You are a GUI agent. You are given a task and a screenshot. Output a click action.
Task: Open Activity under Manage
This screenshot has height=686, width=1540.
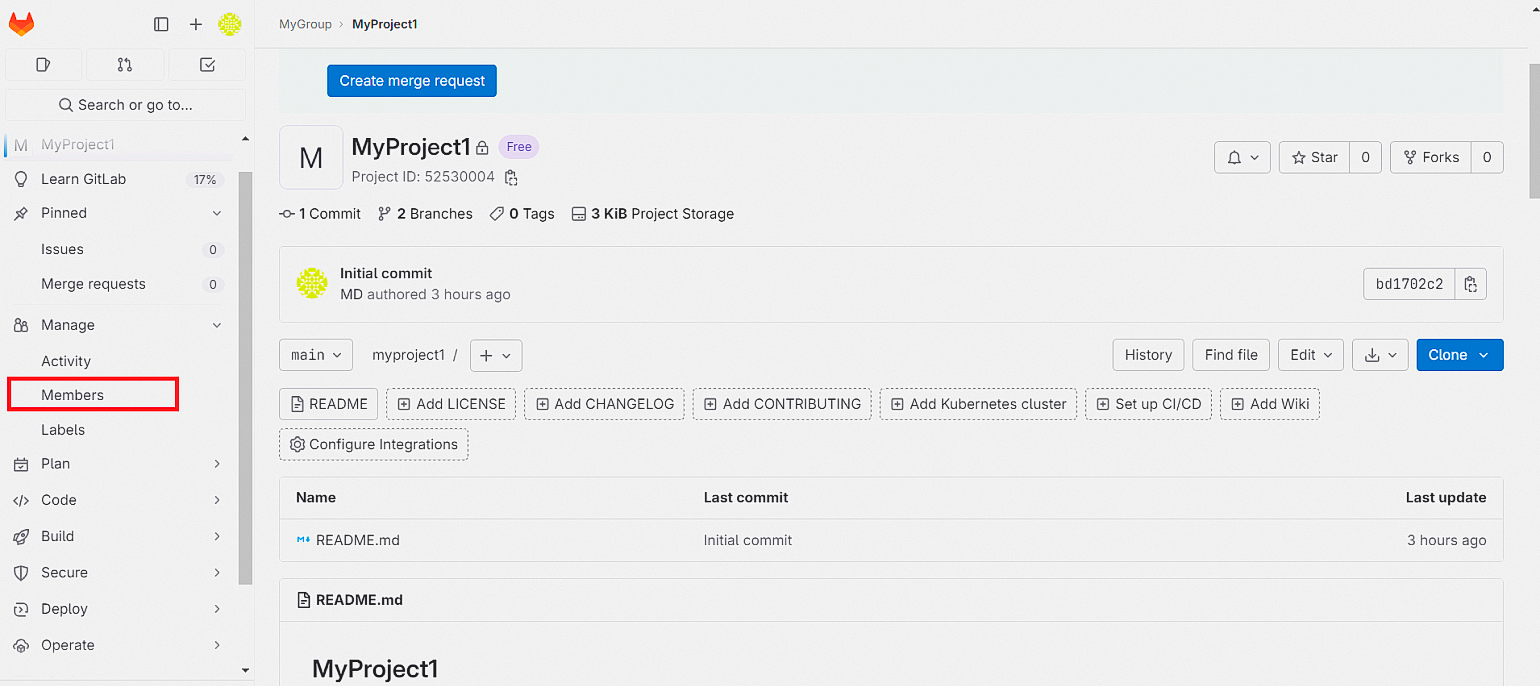[119, 361]
